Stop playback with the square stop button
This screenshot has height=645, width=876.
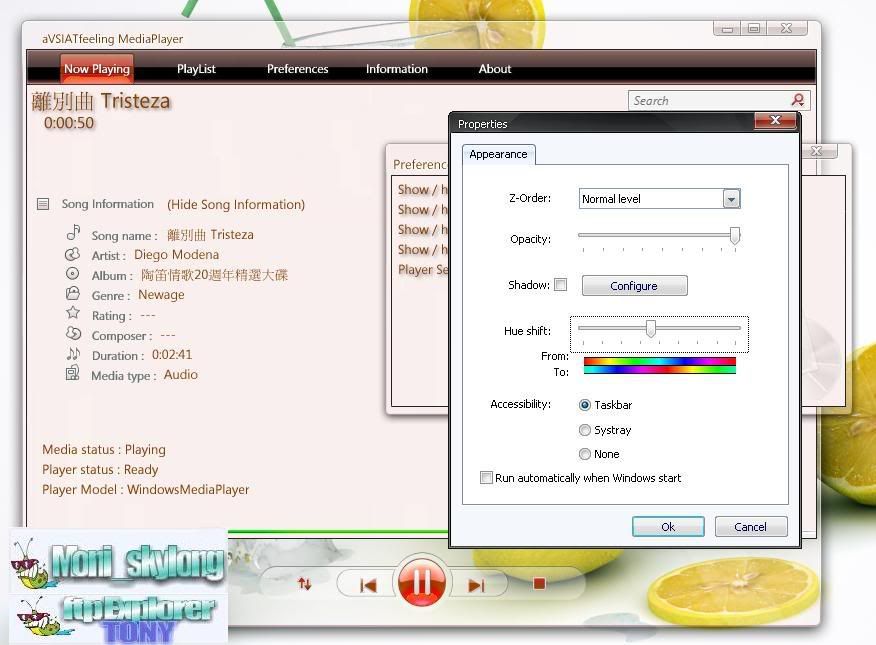[x=539, y=584]
